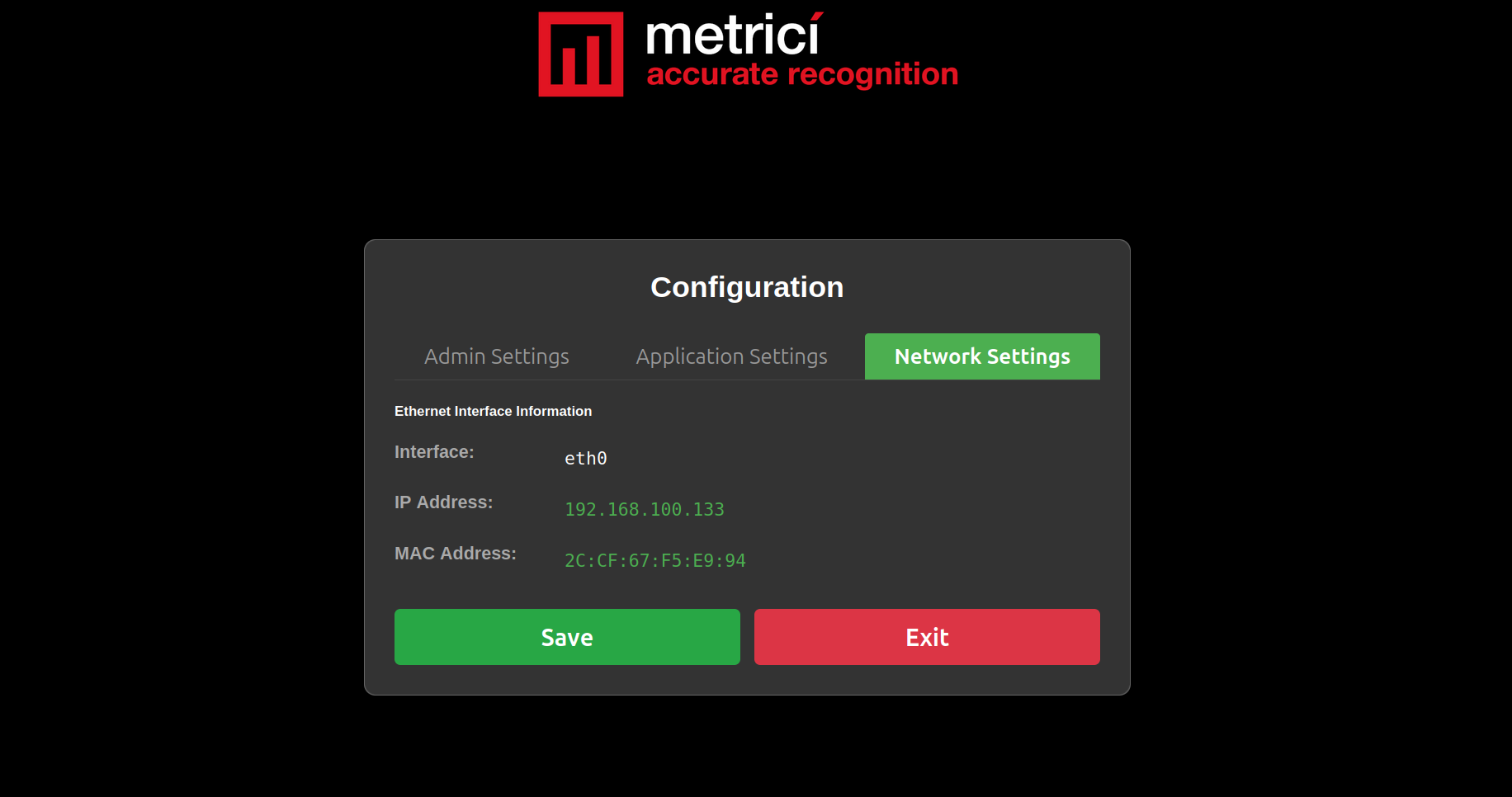Click the 'Interface:' label
1512x797 pixels.
[x=434, y=452]
